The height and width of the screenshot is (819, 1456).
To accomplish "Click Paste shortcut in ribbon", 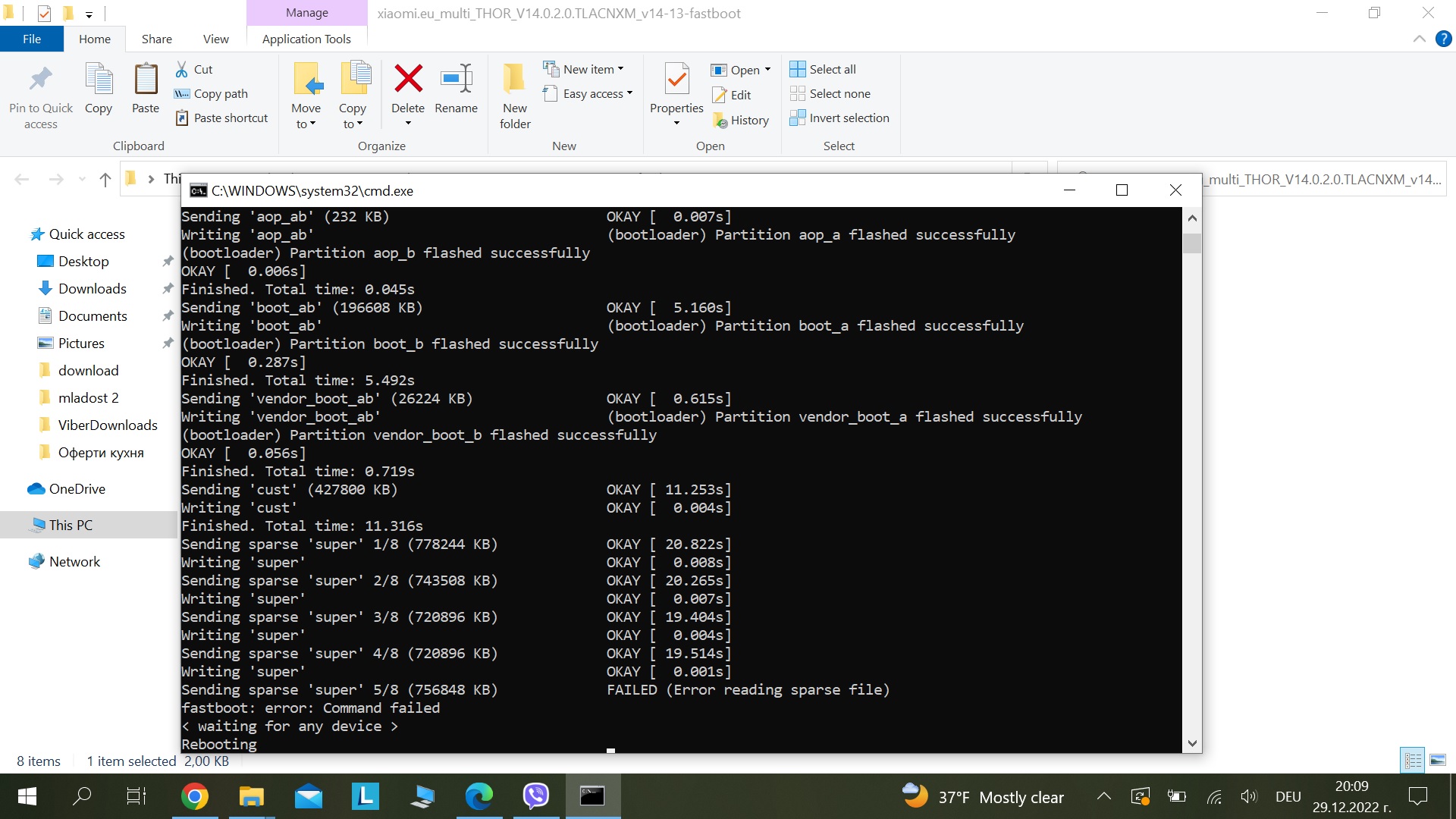I will 221,118.
